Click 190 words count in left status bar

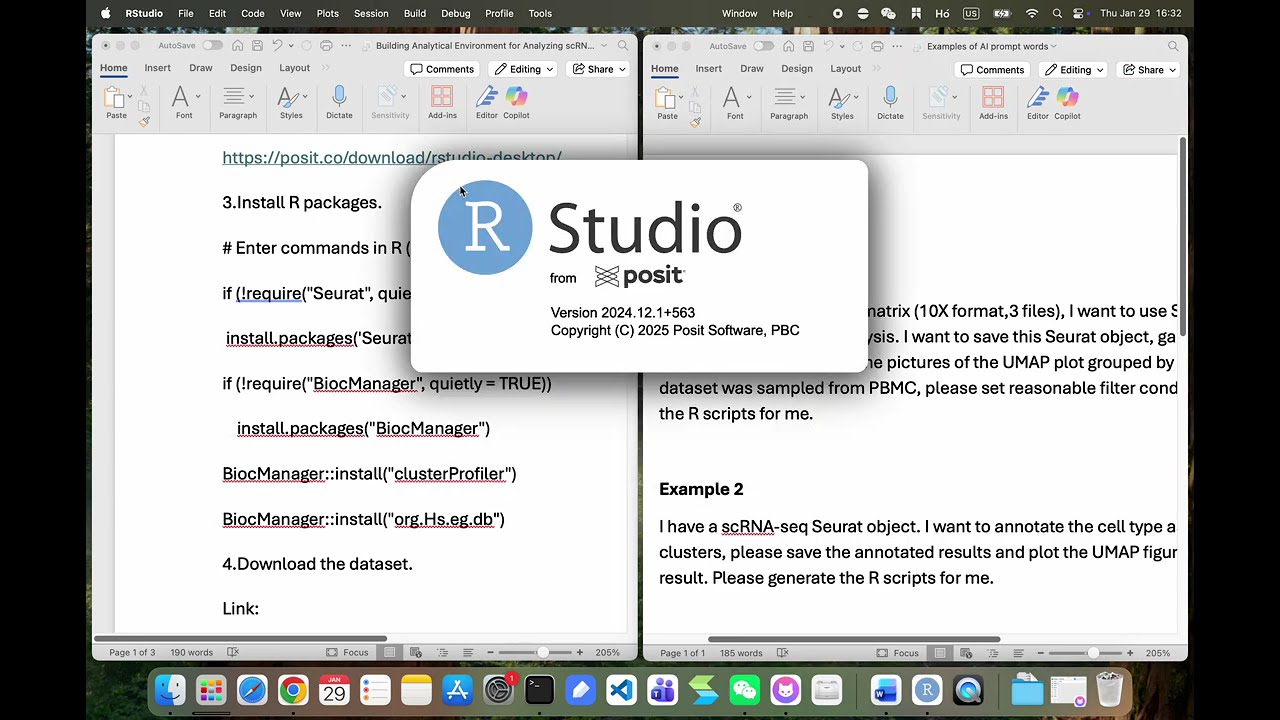click(191, 653)
